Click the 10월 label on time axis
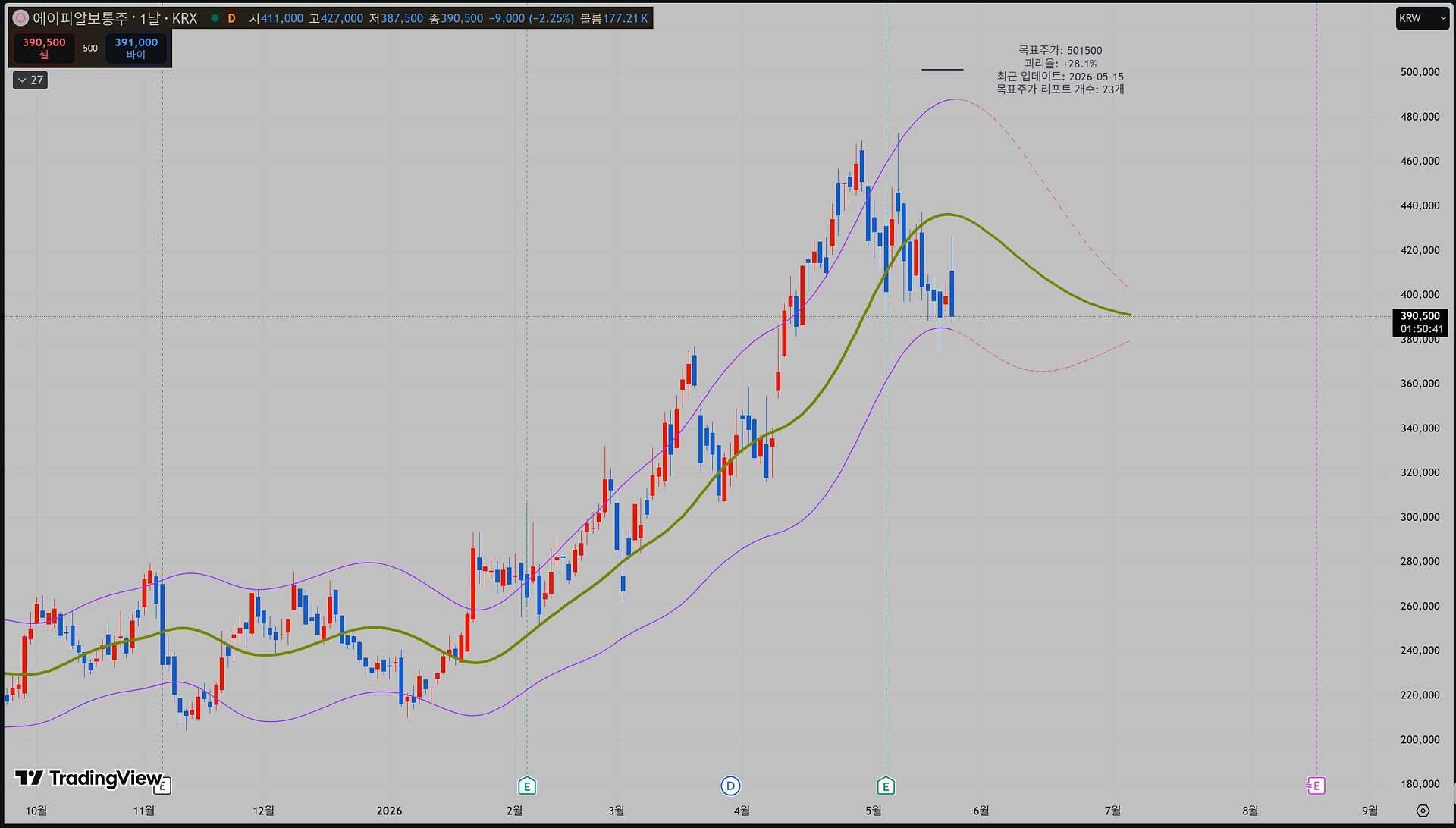This screenshot has width=1456, height=828. coord(36,811)
